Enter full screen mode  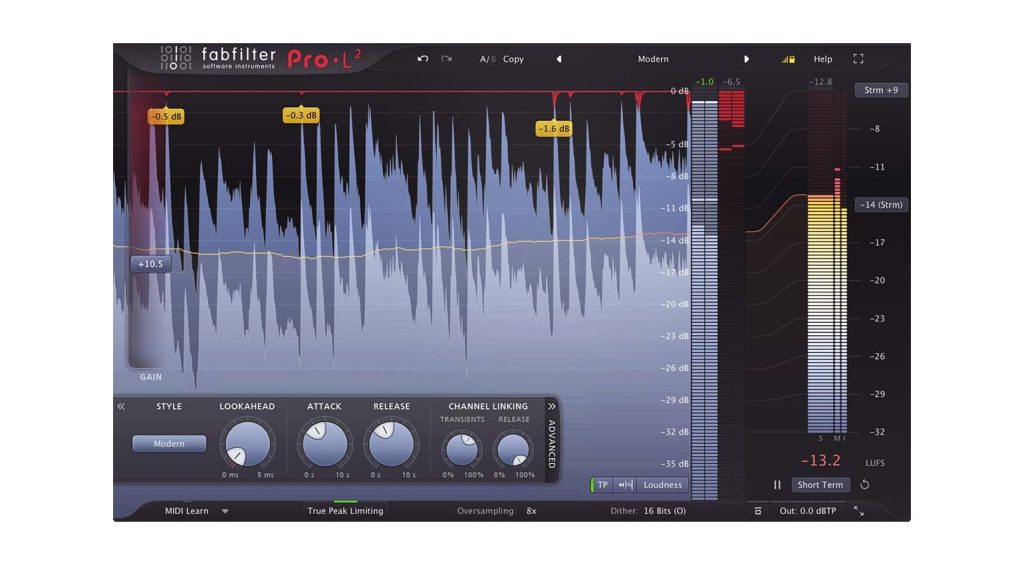pyautogui.click(x=859, y=59)
